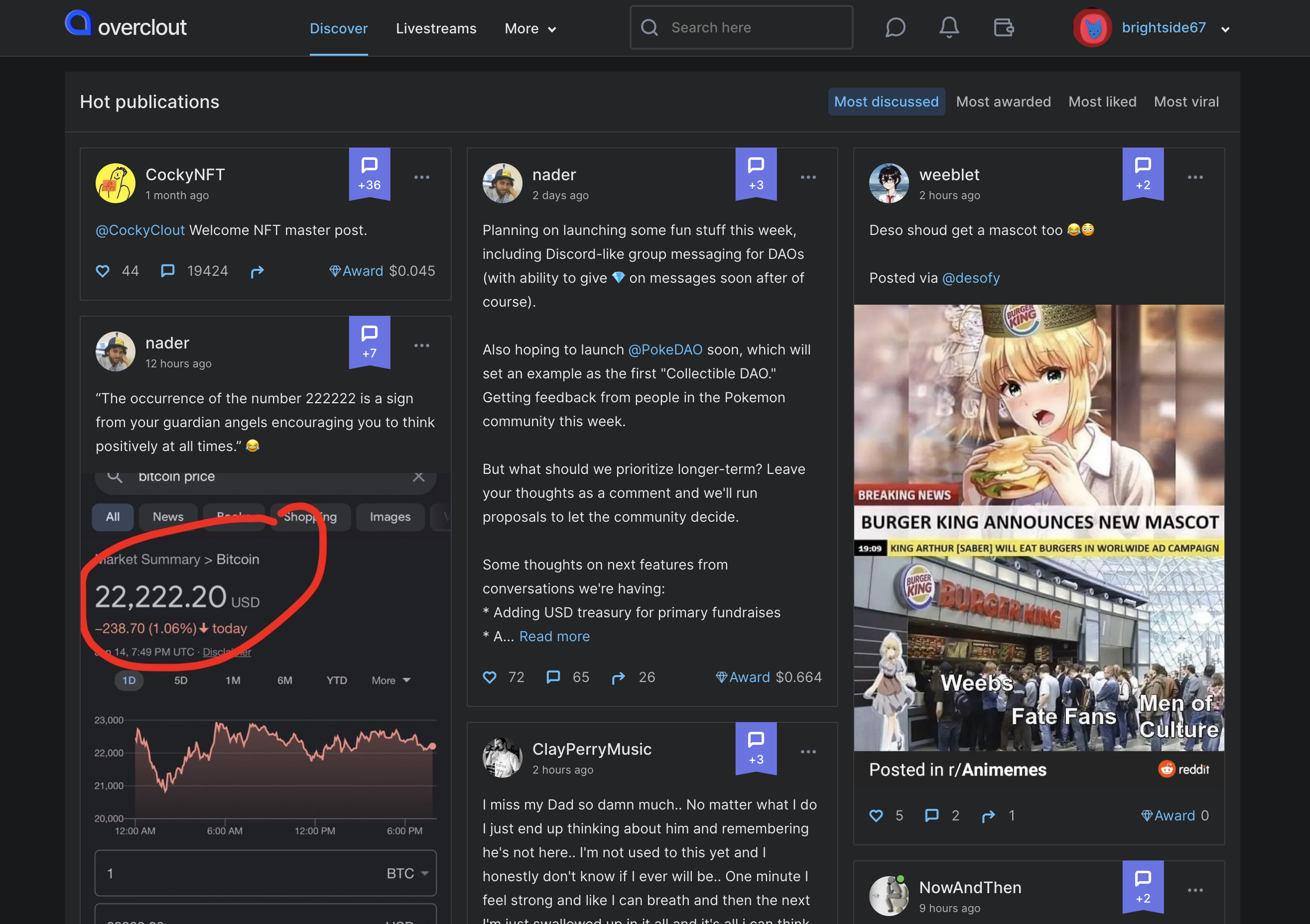
Task: Select the Most awarded filter
Action: 1003,102
